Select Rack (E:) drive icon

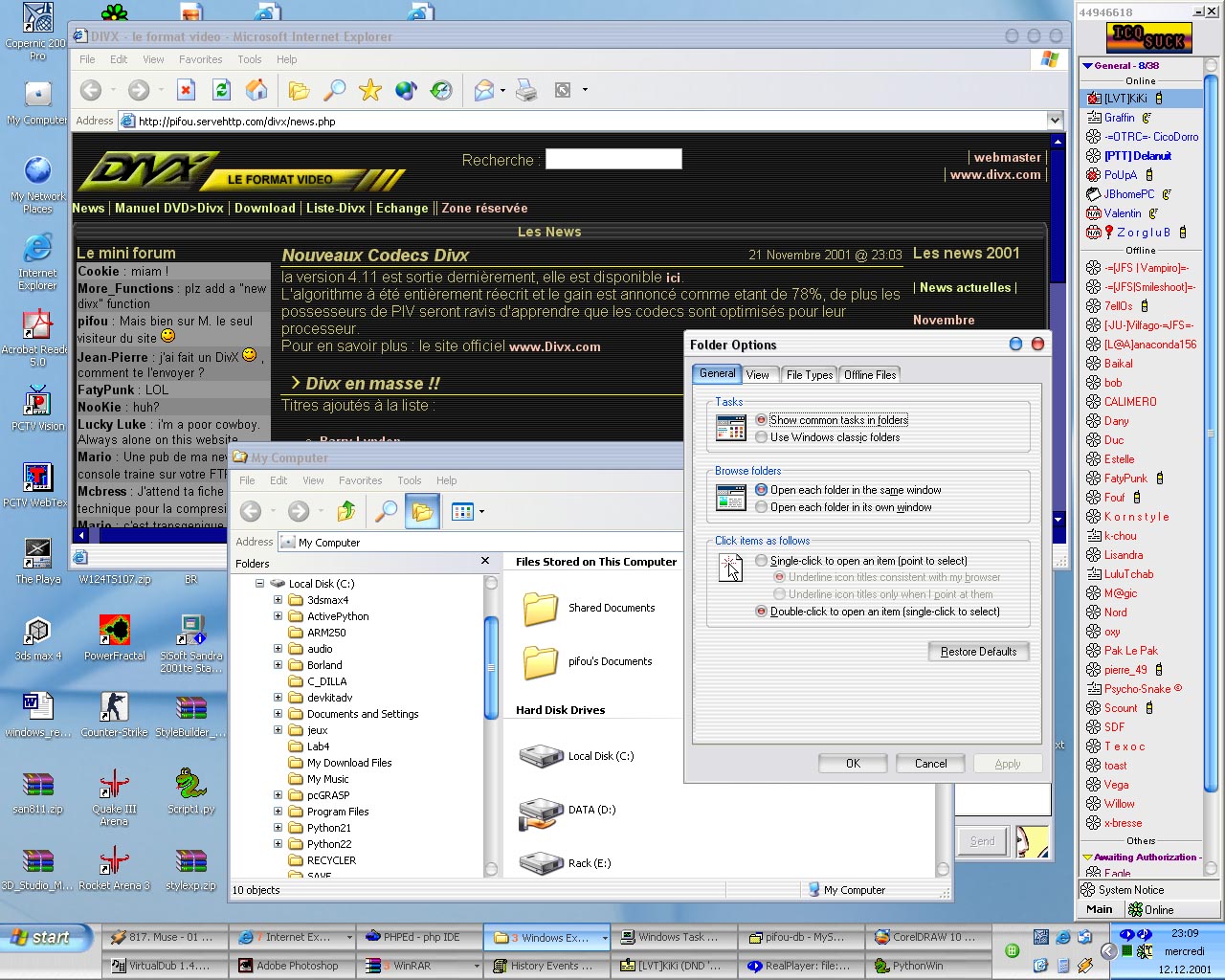click(541, 863)
